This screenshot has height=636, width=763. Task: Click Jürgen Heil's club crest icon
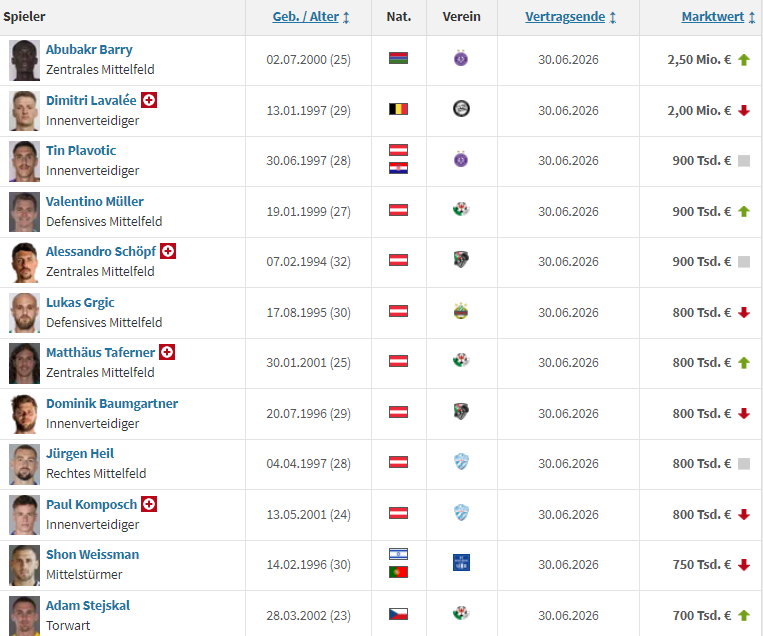[x=461, y=462]
